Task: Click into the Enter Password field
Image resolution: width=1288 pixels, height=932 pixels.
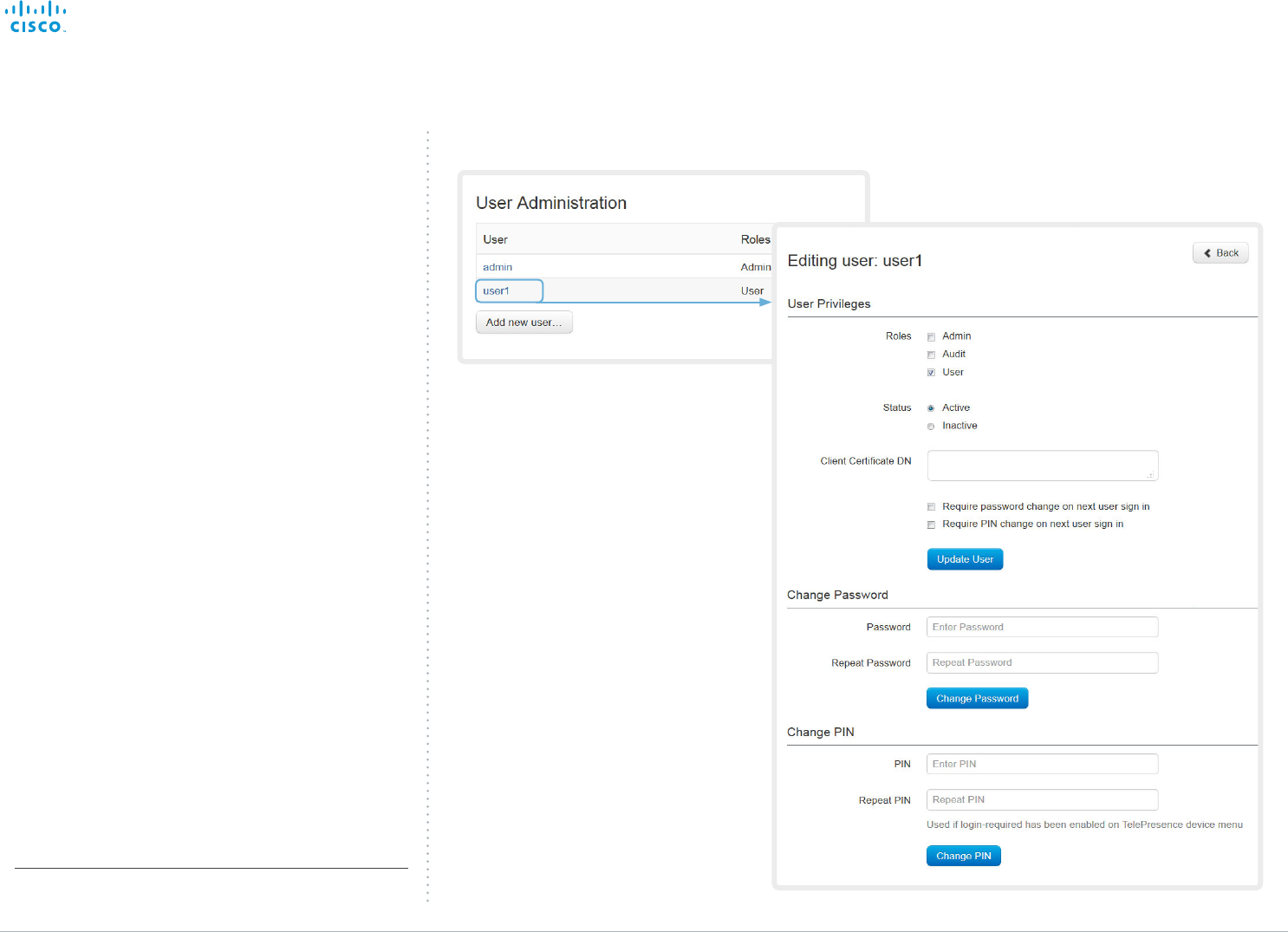Action: point(1043,627)
